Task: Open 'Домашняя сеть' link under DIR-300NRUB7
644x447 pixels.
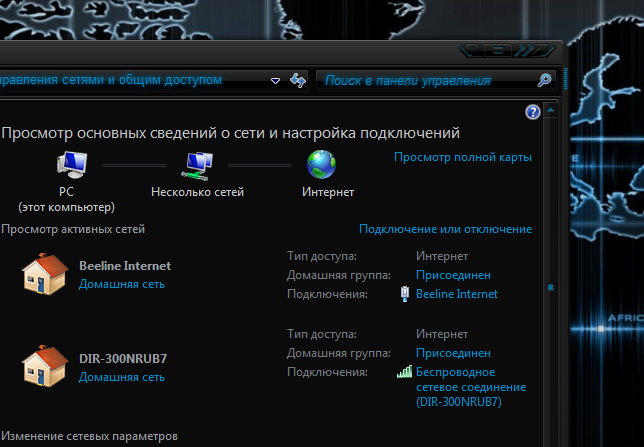Action: coord(122,377)
